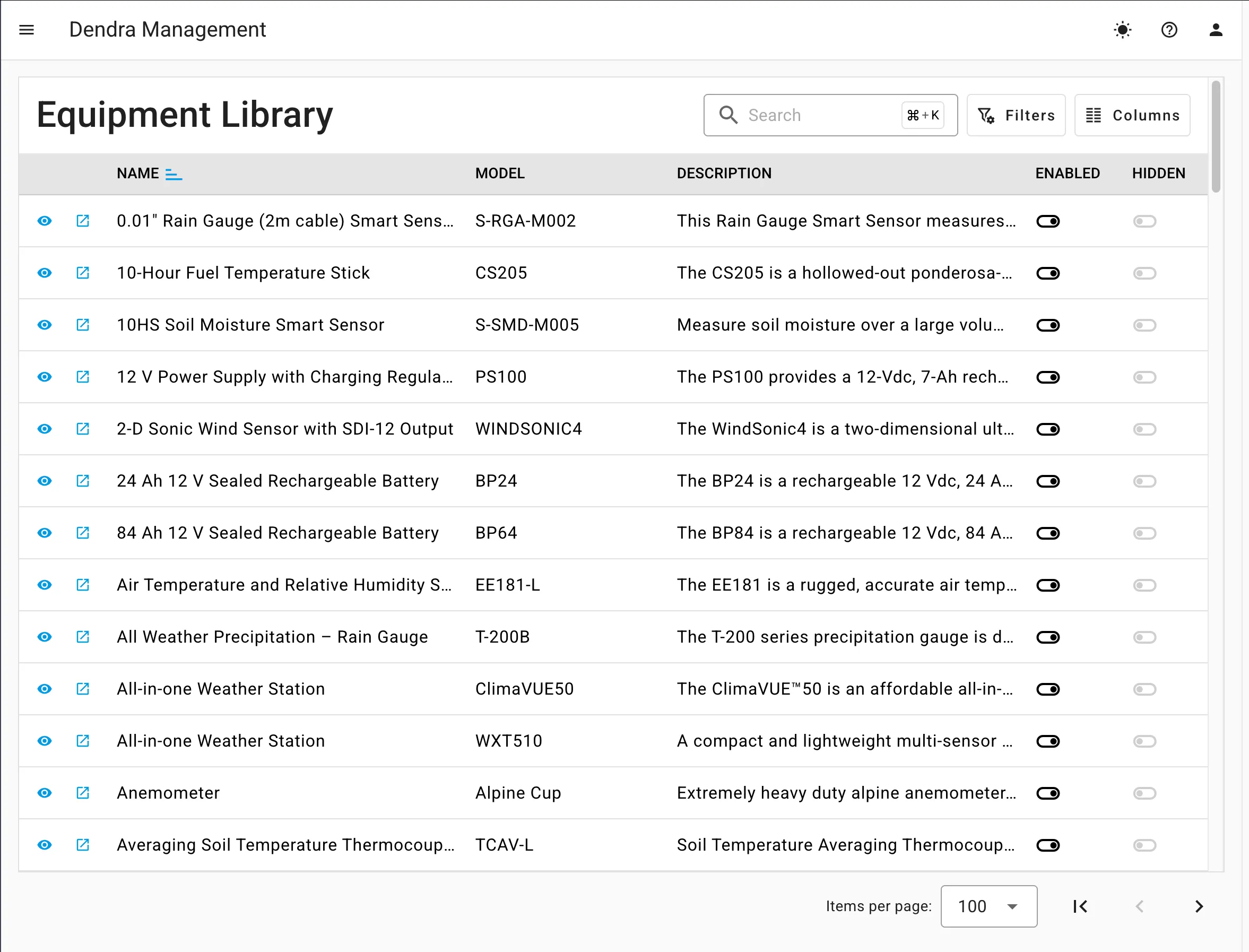This screenshot has width=1249, height=952.
Task: Select the model cell BP64
Action: click(496, 533)
